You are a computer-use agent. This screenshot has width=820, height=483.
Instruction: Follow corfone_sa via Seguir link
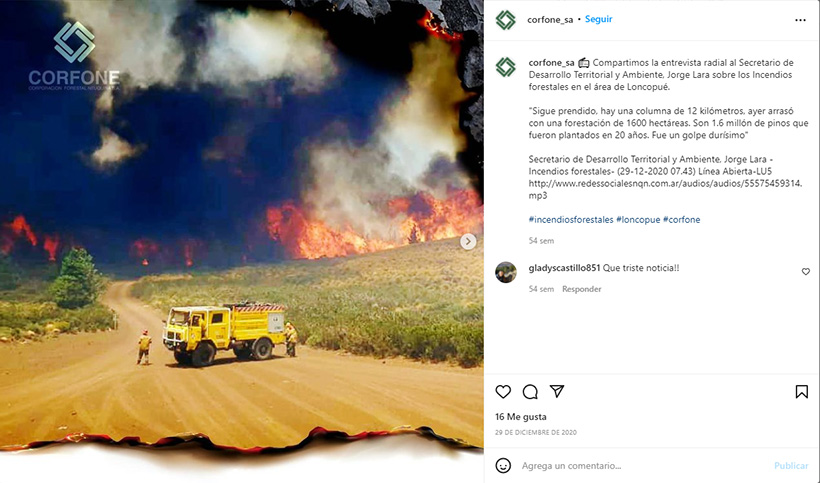(598, 19)
